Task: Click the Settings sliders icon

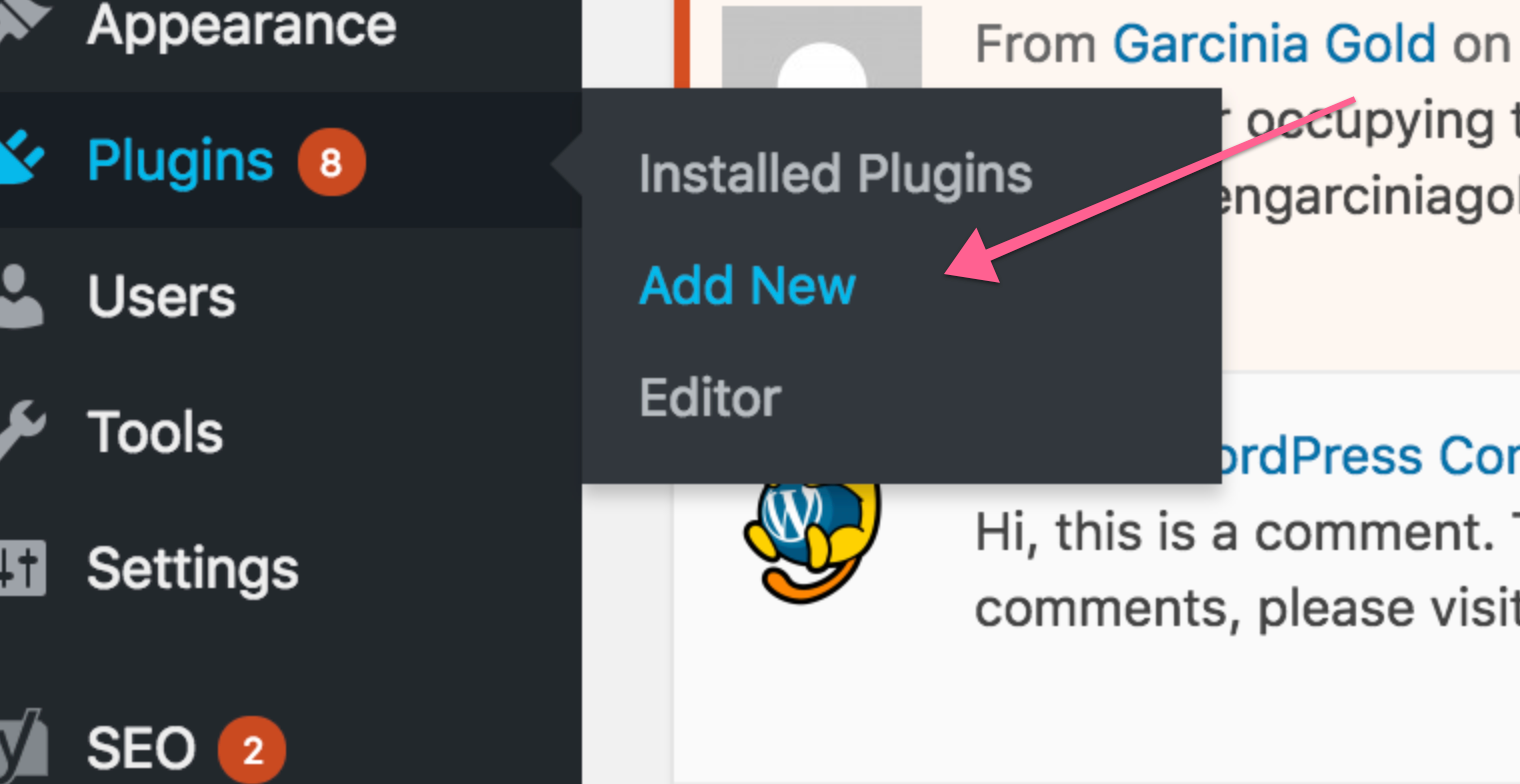Action: click(22, 568)
